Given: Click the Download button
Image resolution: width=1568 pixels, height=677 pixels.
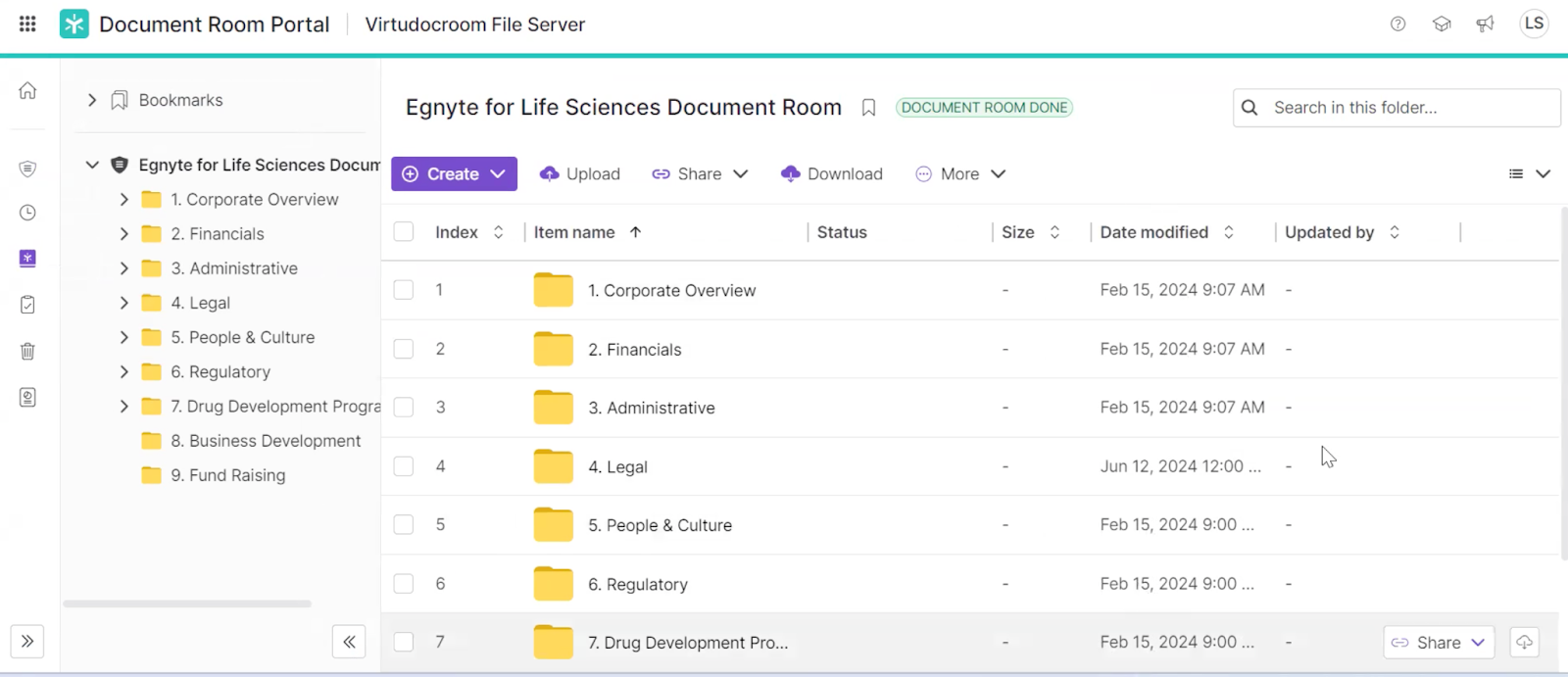Looking at the screenshot, I should [832, 174].
